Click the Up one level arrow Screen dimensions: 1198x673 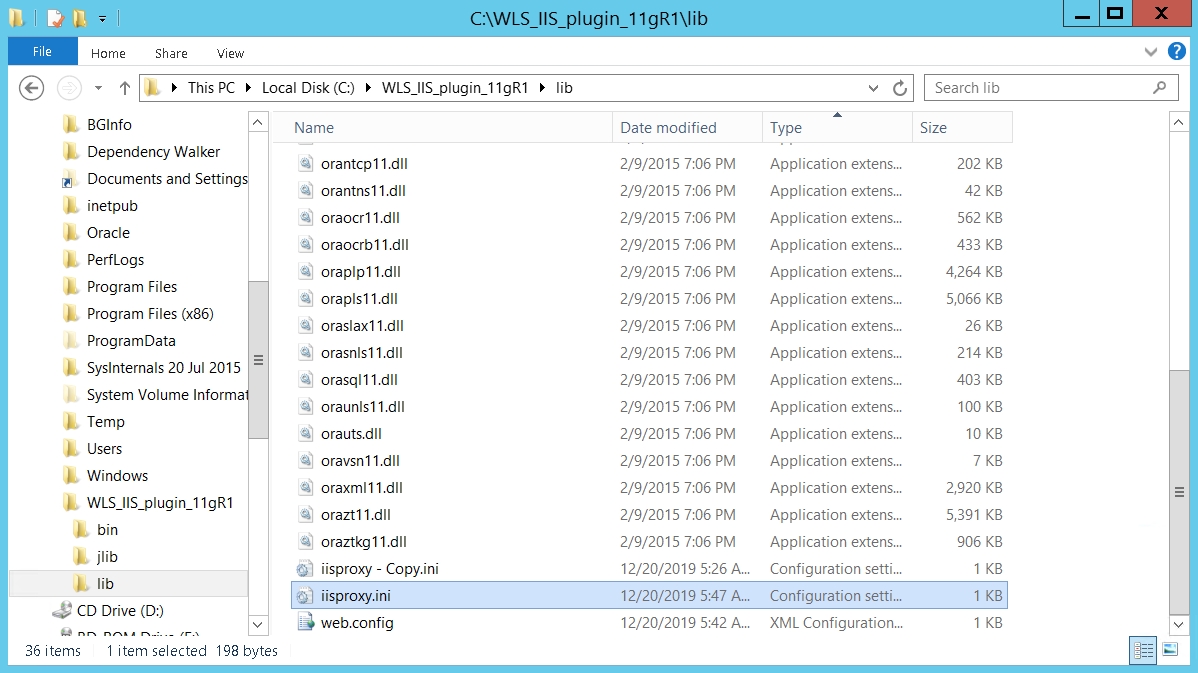click(x=125, y=88)
